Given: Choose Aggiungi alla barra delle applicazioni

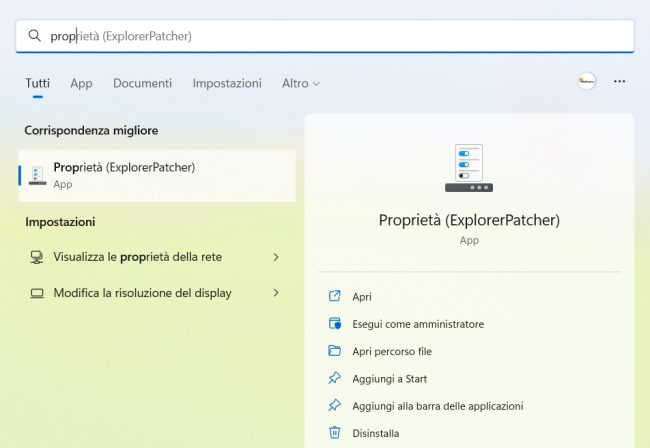Looking at the screenshot, I should click(437, 406).
